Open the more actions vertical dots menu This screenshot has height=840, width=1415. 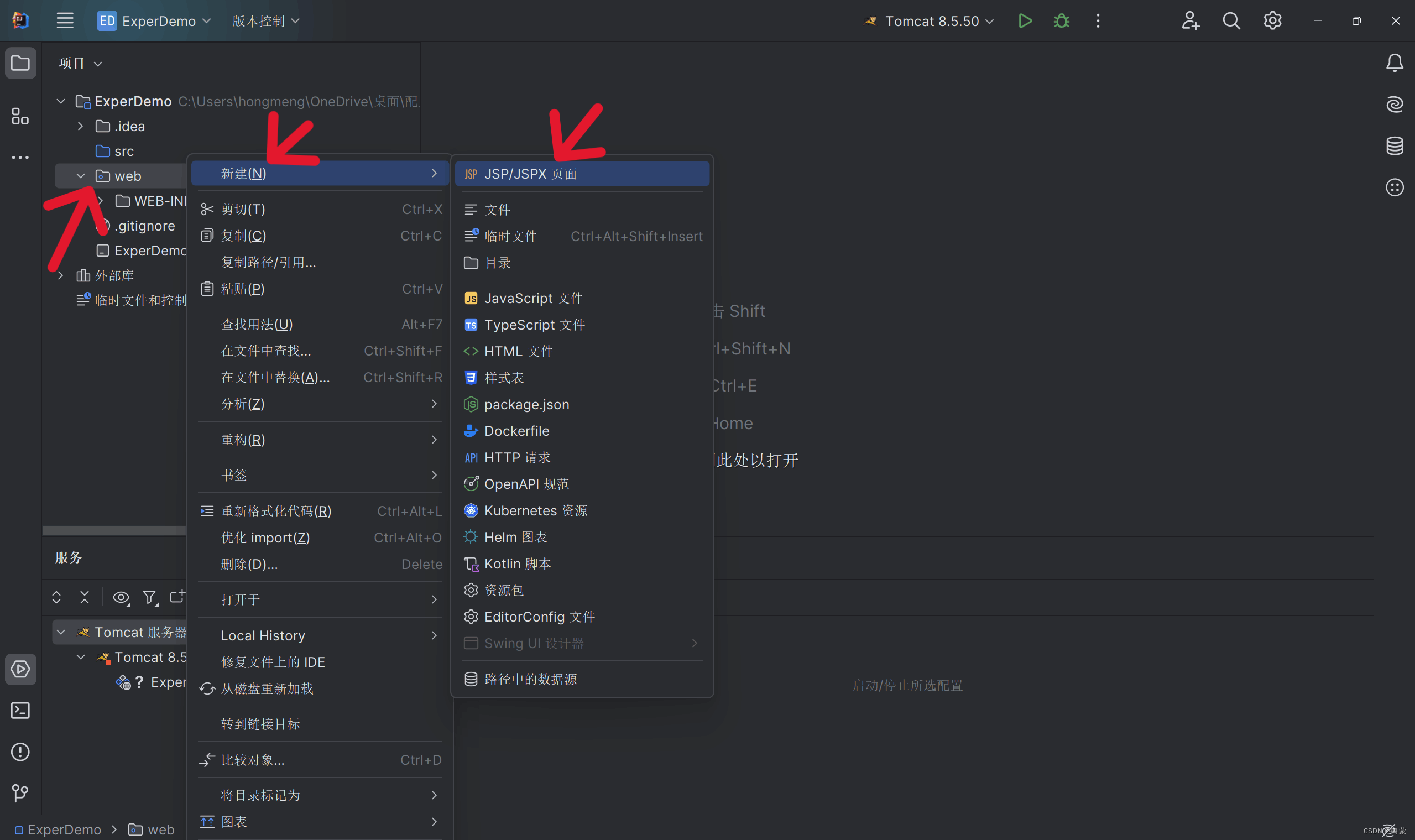point(1098,21)
